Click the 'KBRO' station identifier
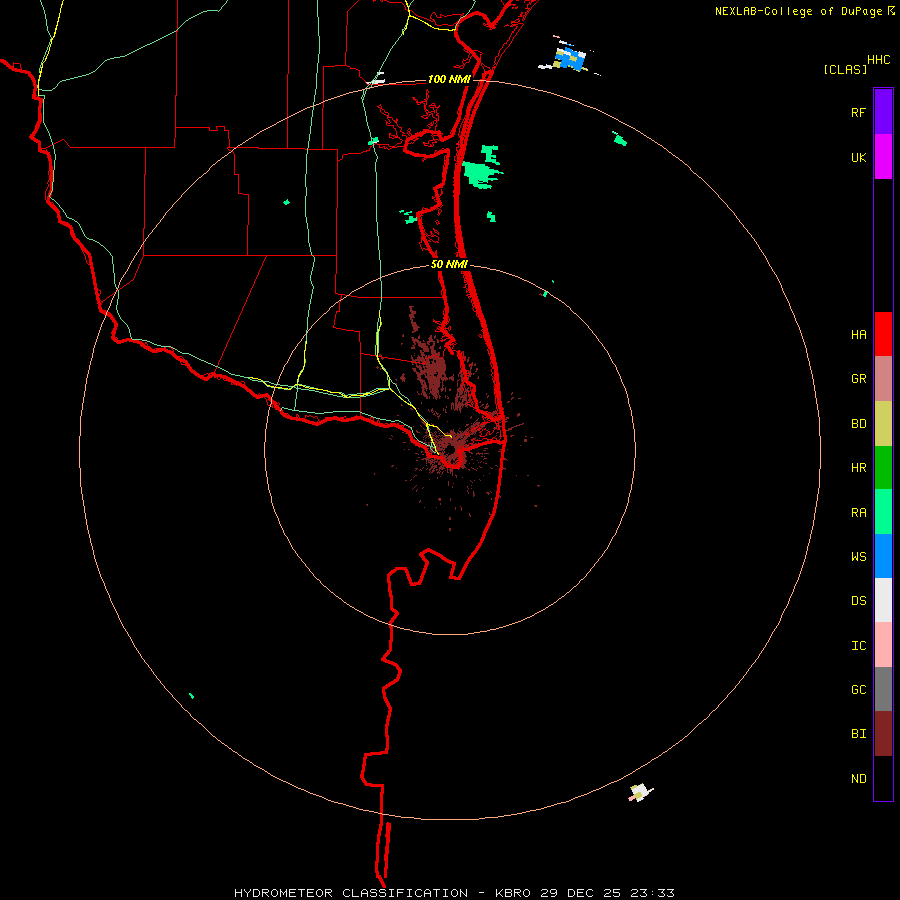Screen dimensions: 900x900 pos(515,893)
